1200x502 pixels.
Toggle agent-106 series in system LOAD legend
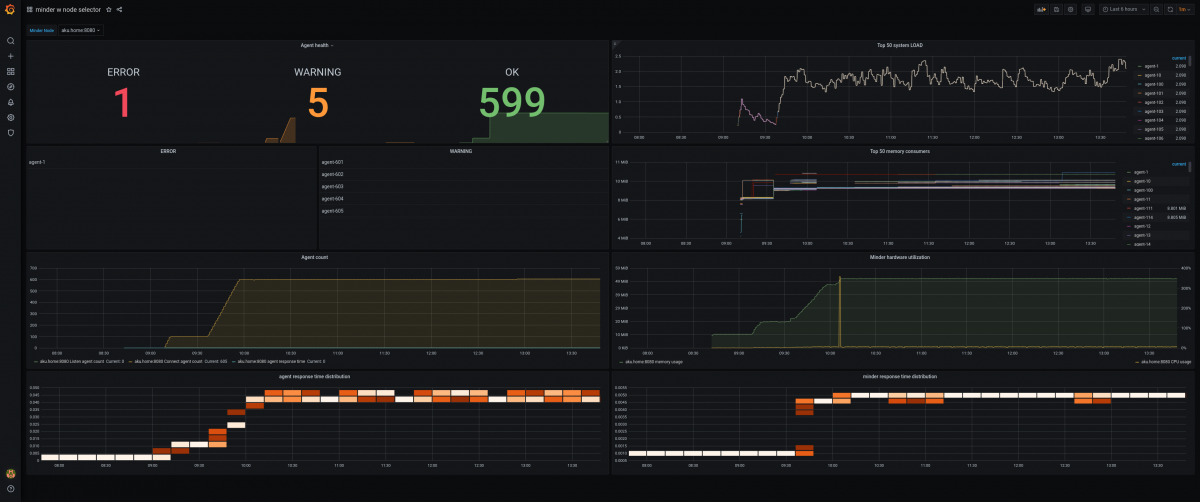tap(1152, 138)
